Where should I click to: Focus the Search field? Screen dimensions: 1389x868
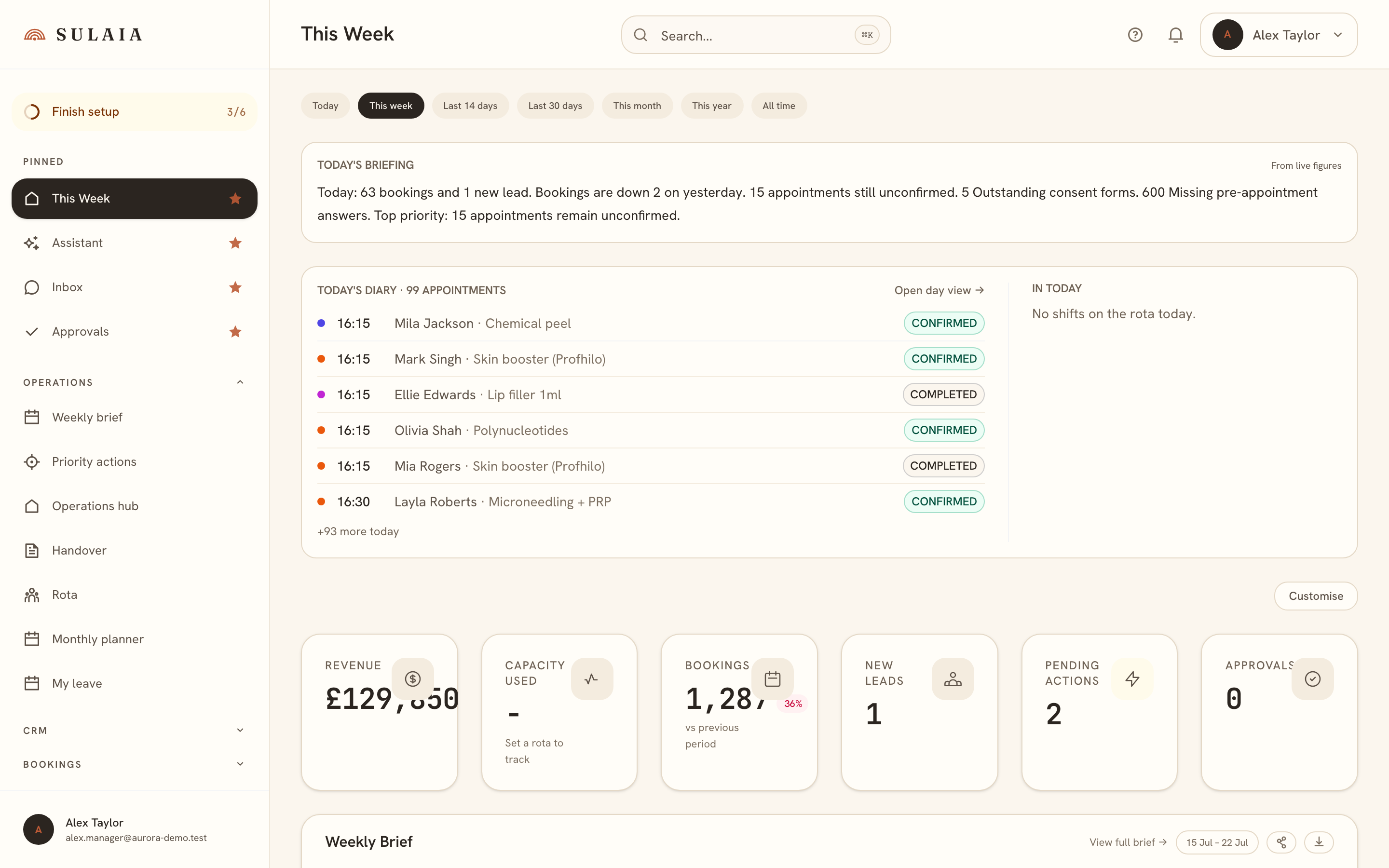click(756, 35)
